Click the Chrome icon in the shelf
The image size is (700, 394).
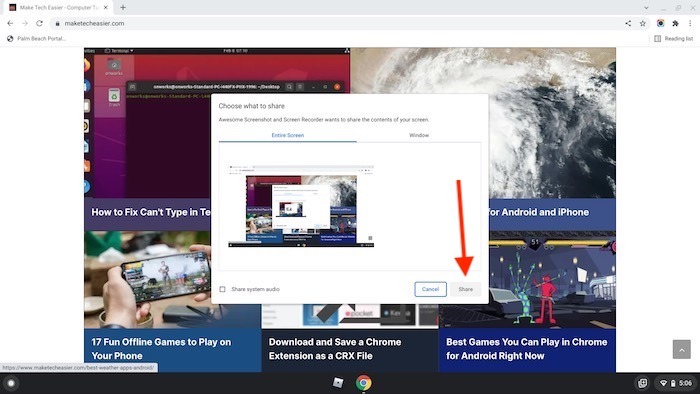[363, 383]
